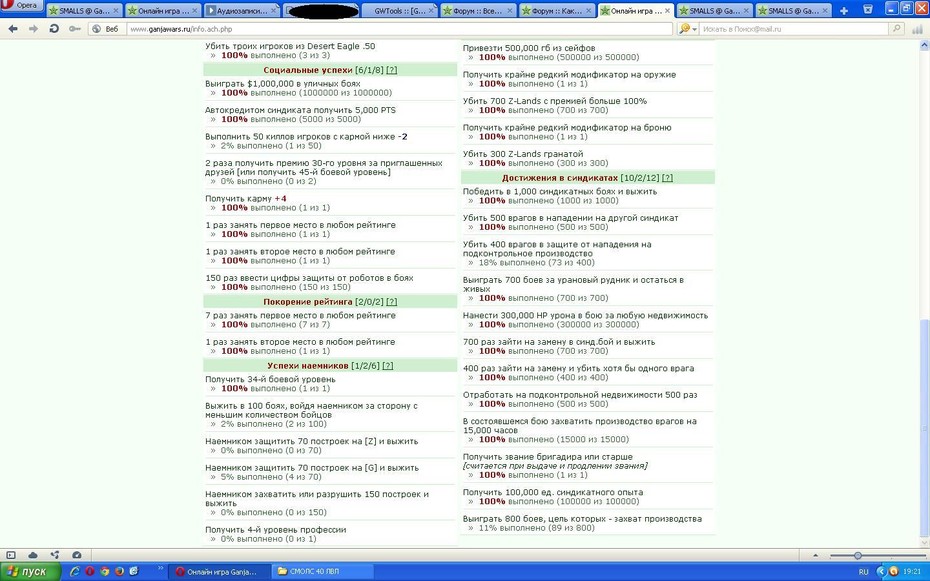Click 'Отработать на подконтрольной недвижимости 500 раз'

point(580,395)
